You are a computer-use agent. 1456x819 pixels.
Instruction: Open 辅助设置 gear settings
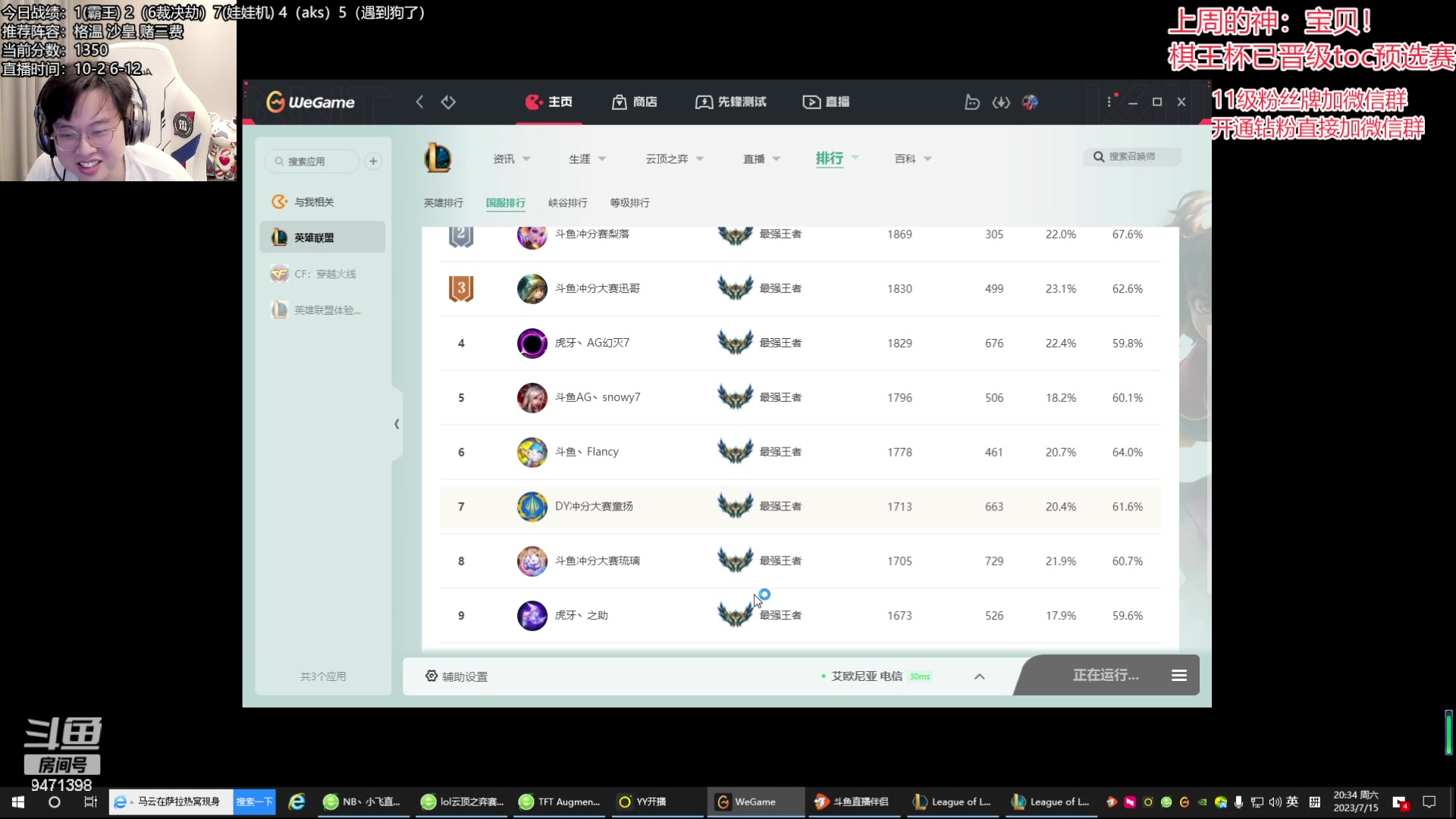[x=457, y=676]
